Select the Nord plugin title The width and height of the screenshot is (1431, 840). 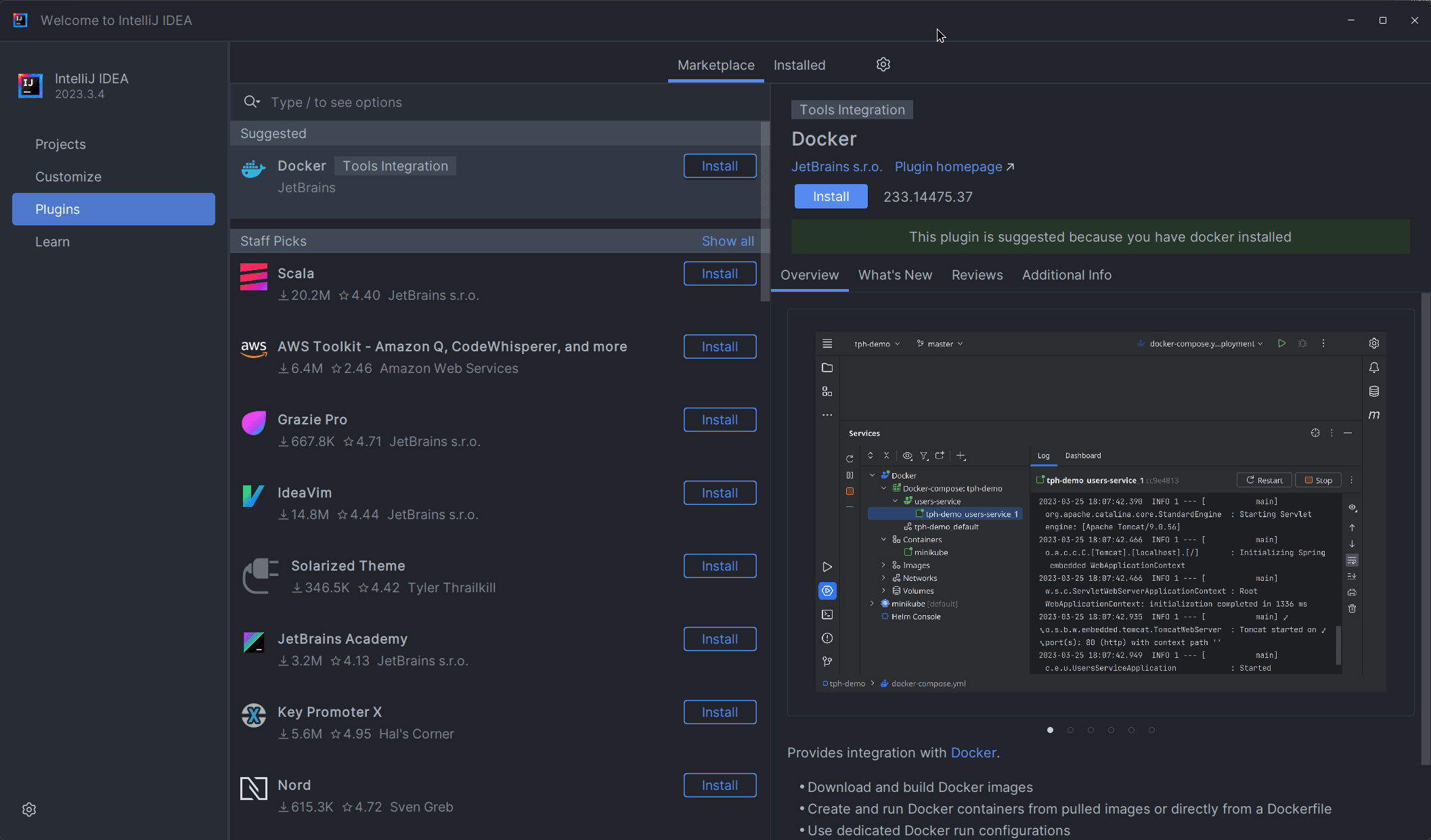click(294, 785)
